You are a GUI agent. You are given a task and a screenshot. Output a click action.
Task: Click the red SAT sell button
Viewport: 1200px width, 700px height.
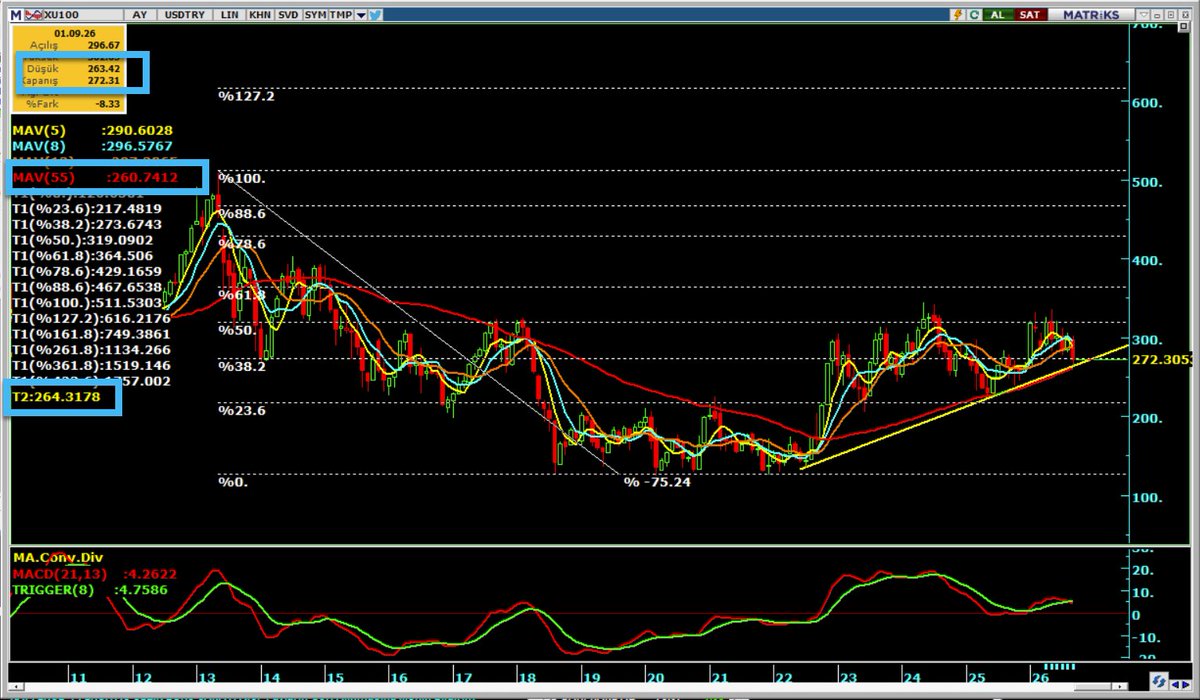coord(1030,15)
